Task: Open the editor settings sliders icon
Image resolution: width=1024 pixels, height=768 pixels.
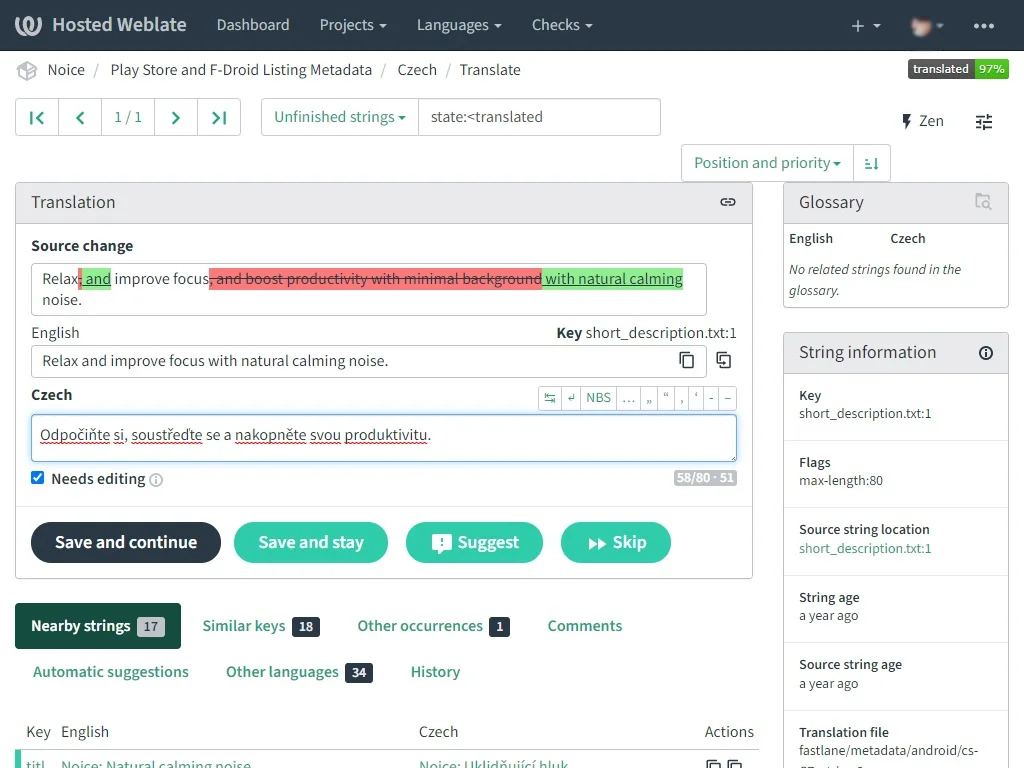Action: tap(984, 121)
